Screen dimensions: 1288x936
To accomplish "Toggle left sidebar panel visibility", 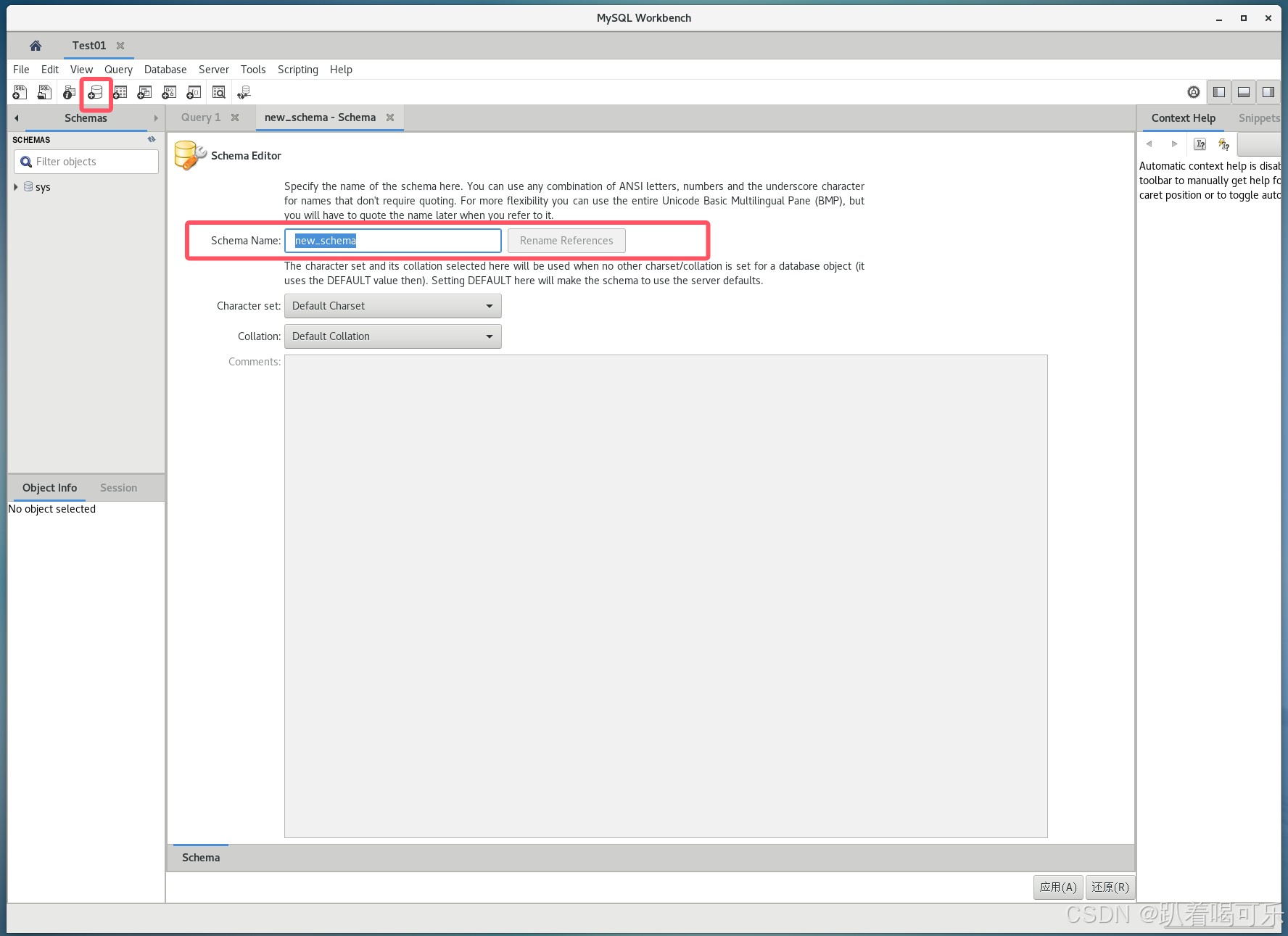I will pyautogui.click(x=1219, y=92).
